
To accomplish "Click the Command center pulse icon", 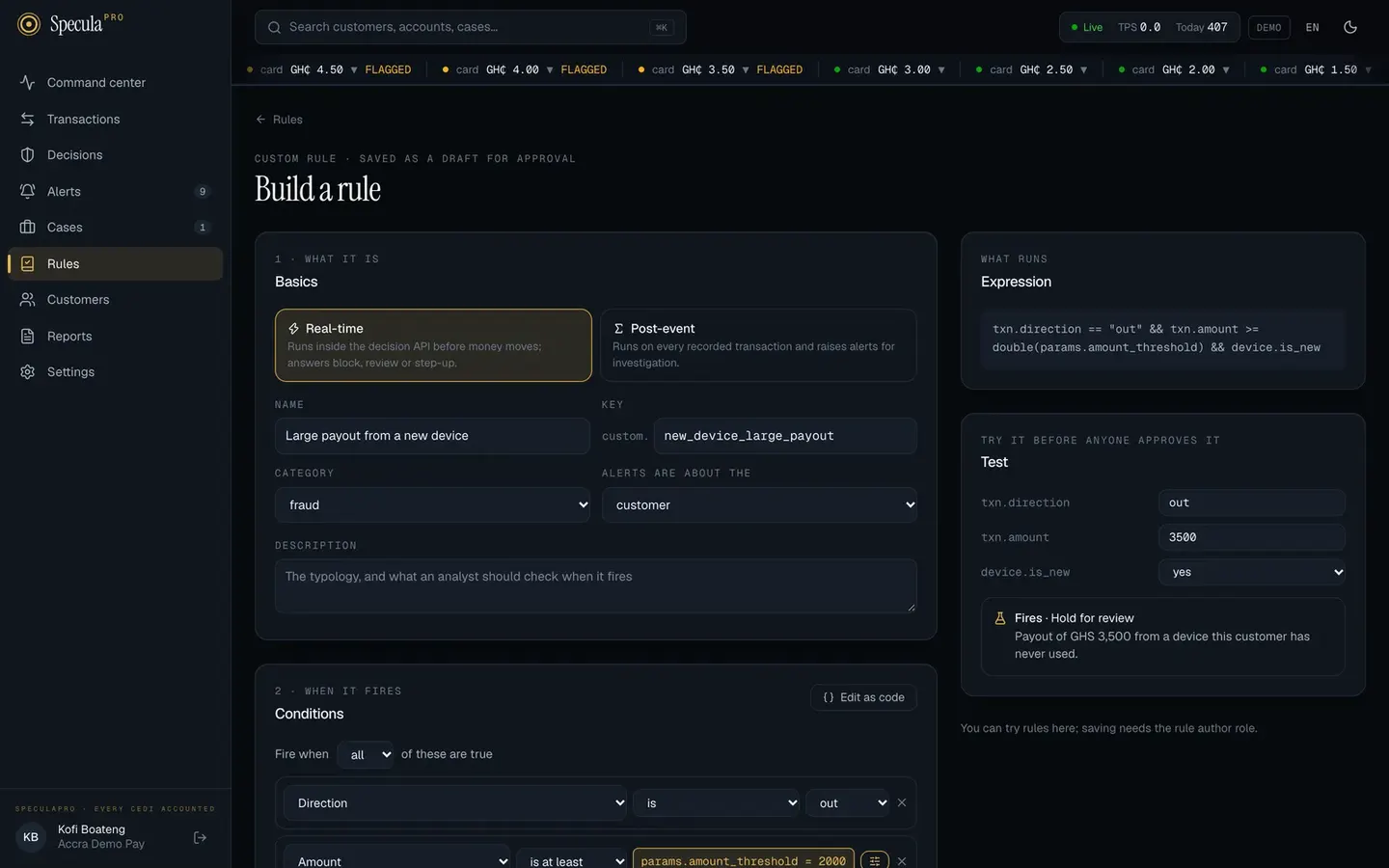I will tap(27, 83).
